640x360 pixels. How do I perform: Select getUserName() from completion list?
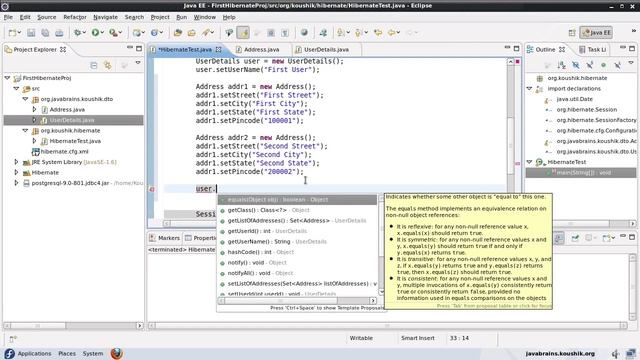click(x=297, y=242)
